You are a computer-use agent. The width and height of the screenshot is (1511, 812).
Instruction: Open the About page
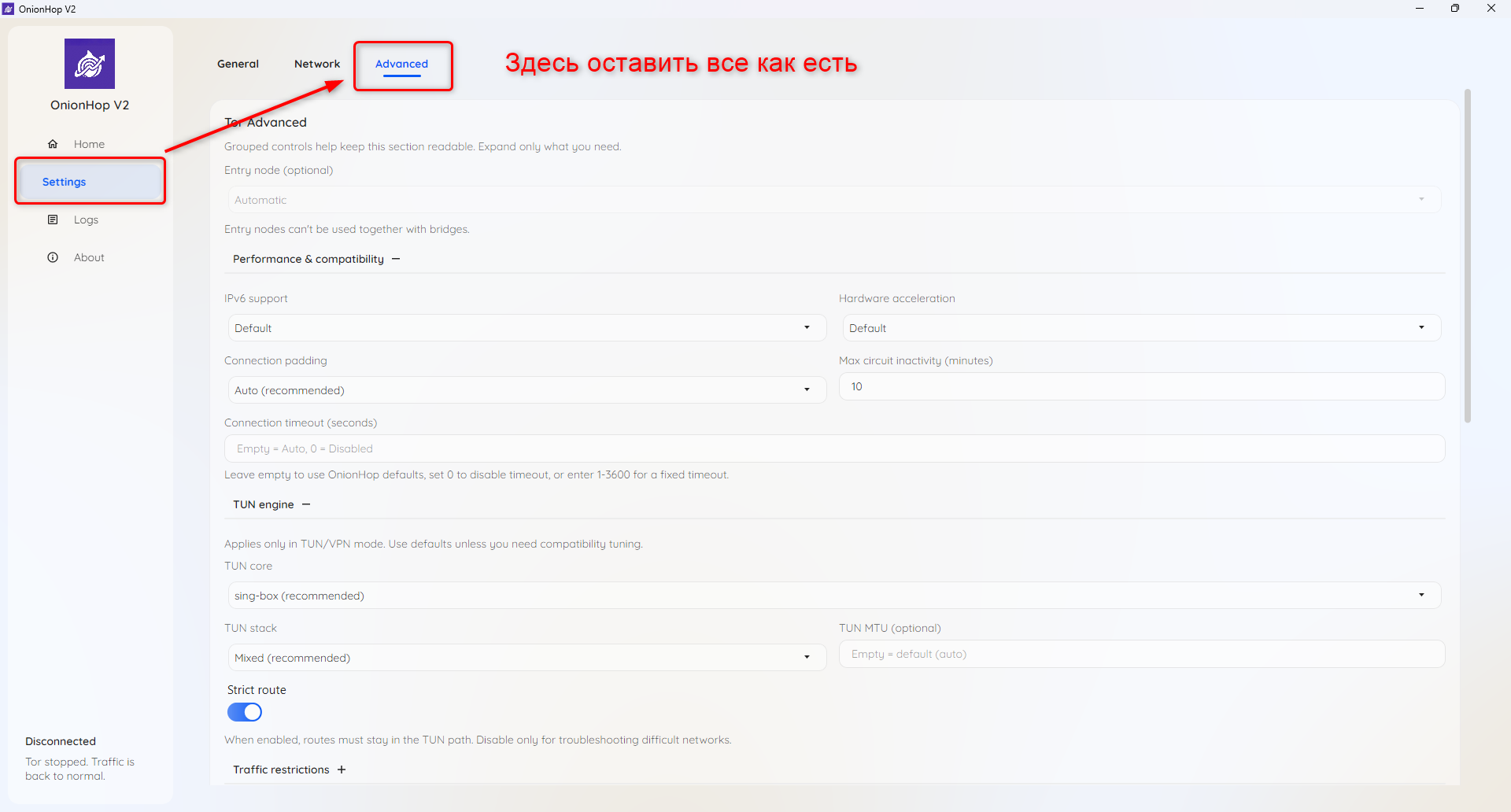click(x=90, y=257)
